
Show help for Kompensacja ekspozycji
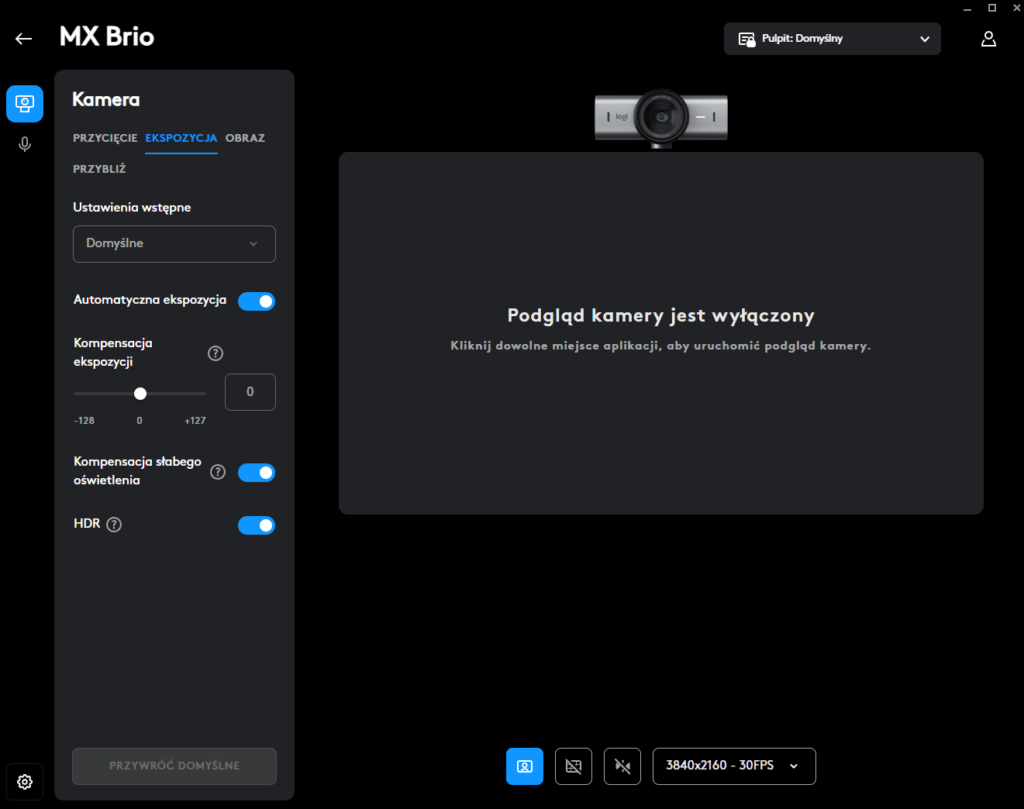pyautogui.click(x=216, y=353)
